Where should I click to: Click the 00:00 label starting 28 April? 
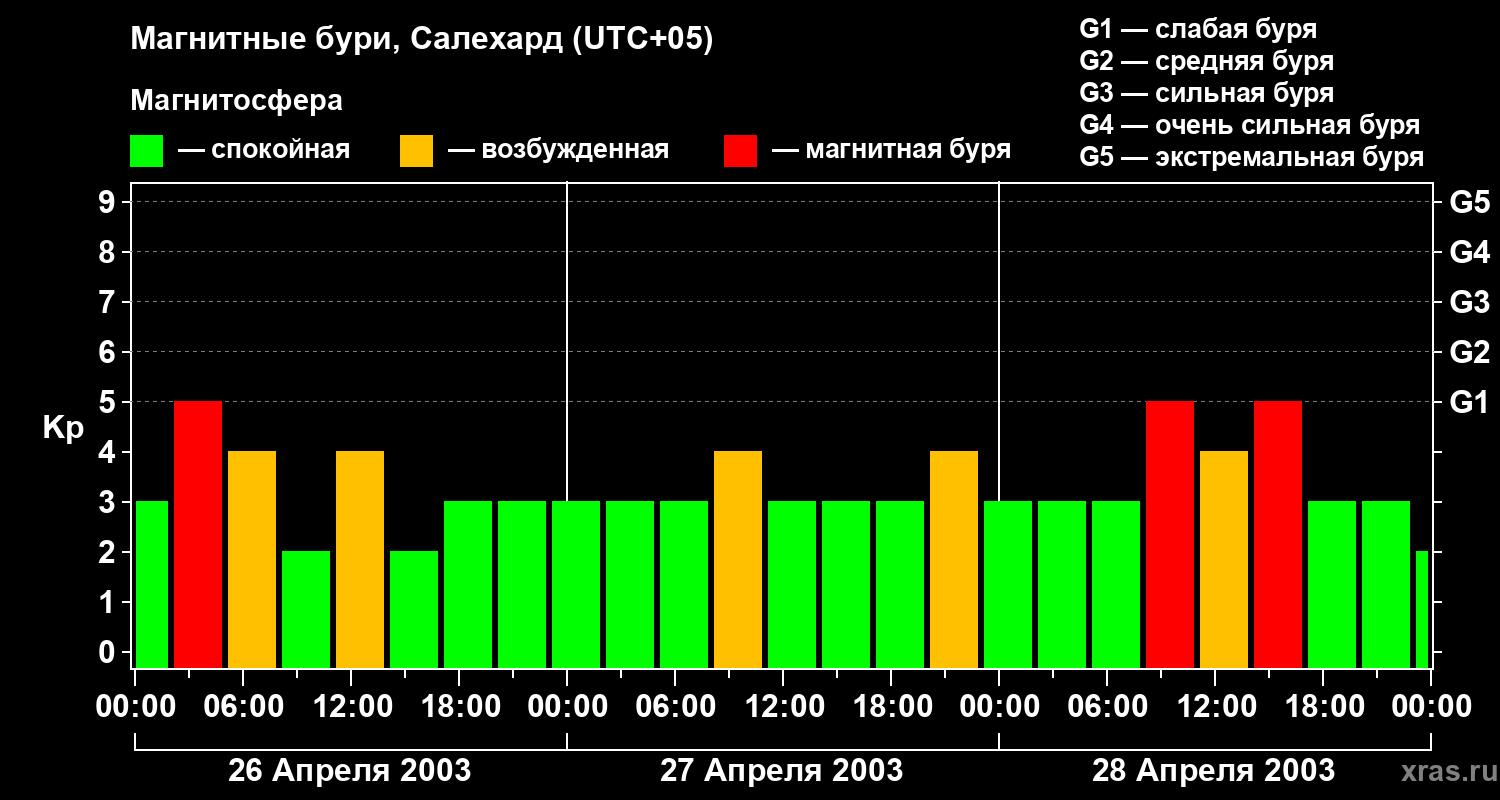[1000, 706]
